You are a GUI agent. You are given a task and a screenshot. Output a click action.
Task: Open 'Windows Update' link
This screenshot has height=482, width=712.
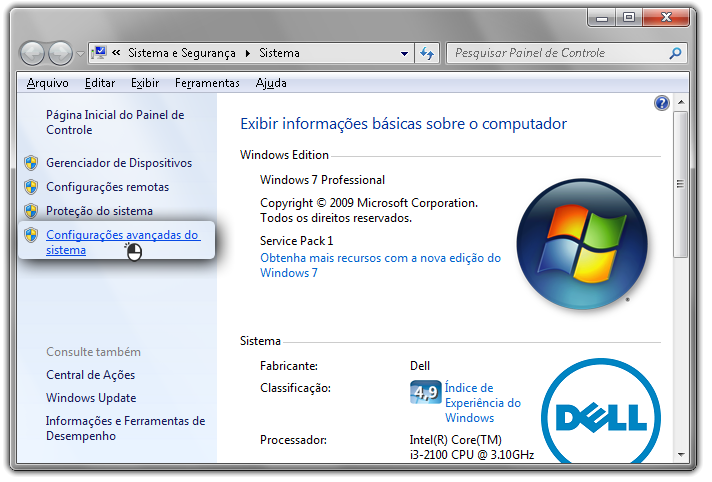point(91,398)
